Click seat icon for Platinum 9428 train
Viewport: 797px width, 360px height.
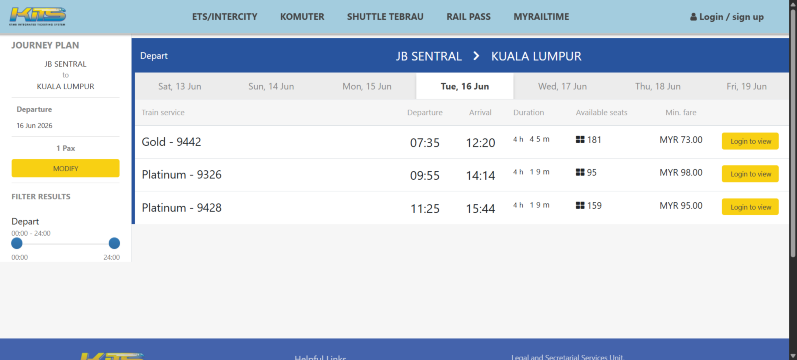[580, 205]
